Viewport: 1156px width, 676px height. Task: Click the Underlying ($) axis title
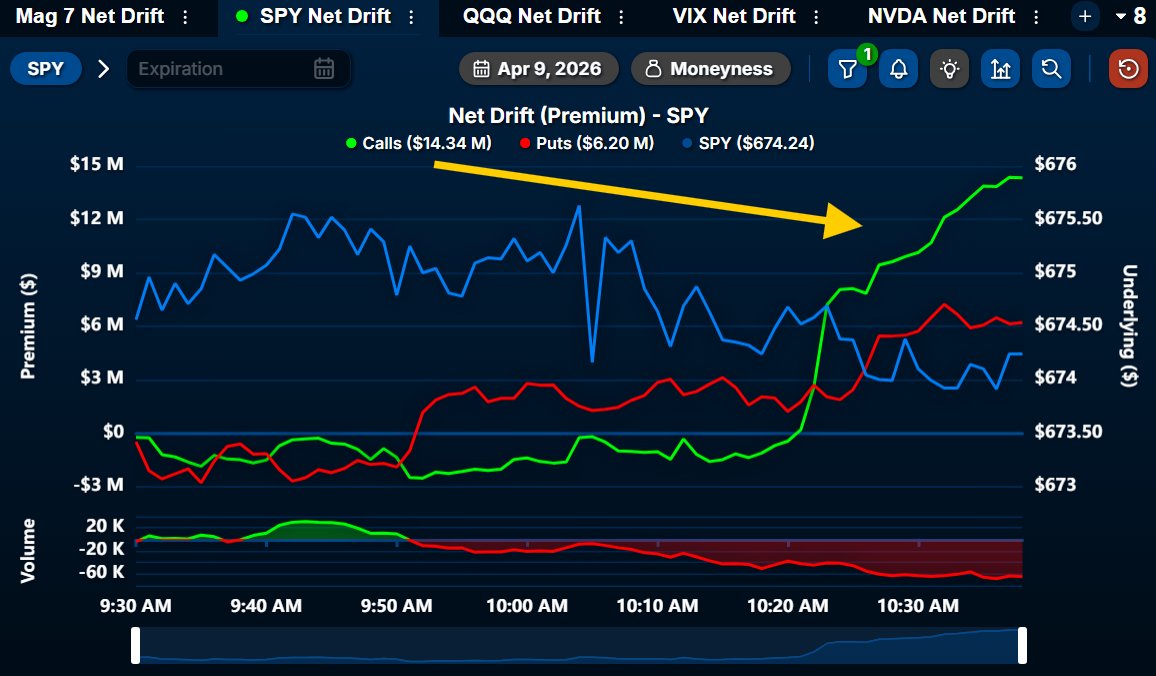click(x=1129, y=326)
